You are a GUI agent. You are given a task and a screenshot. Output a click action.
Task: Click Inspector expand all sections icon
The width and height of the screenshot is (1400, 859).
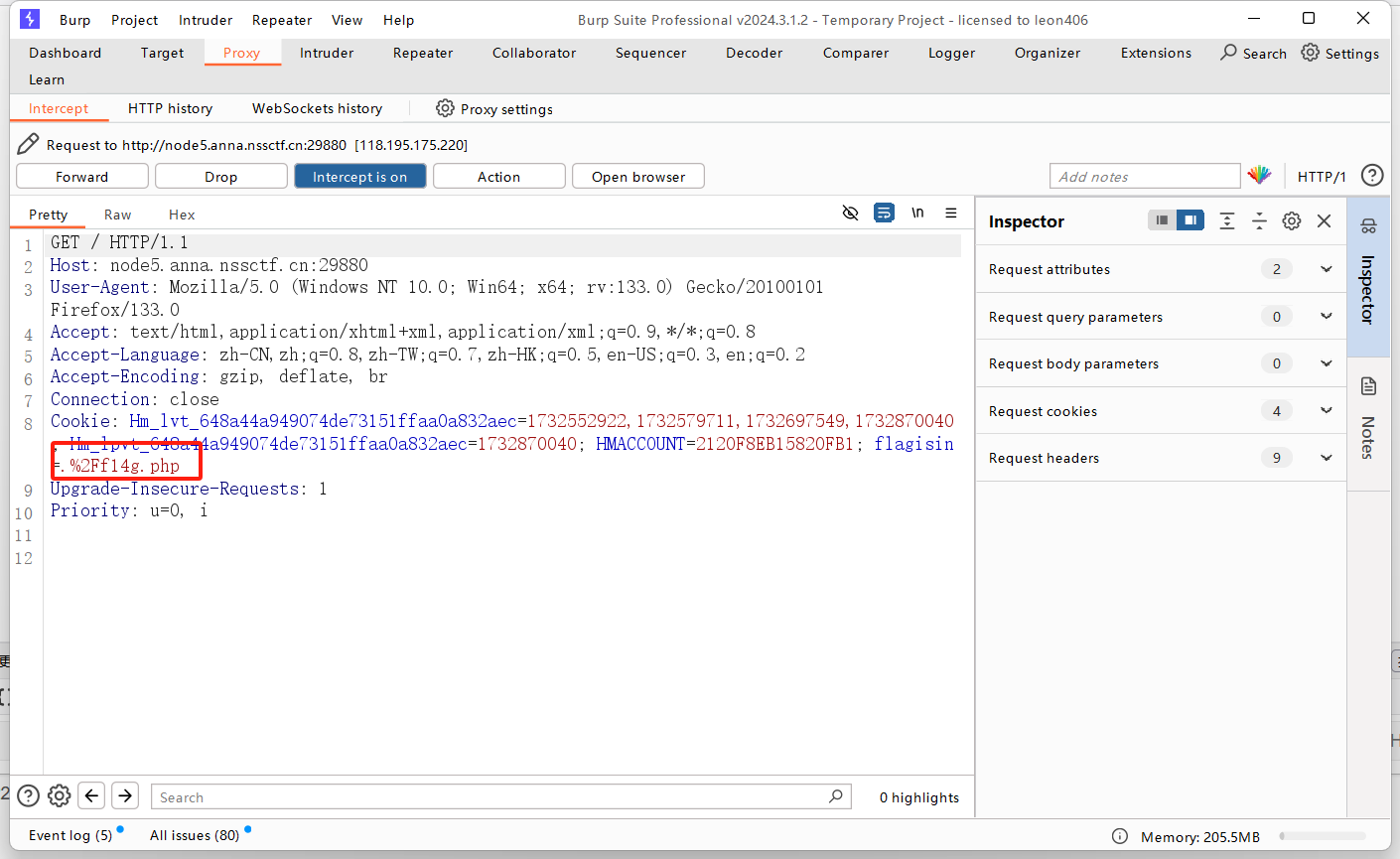(x=1227, y=220)
